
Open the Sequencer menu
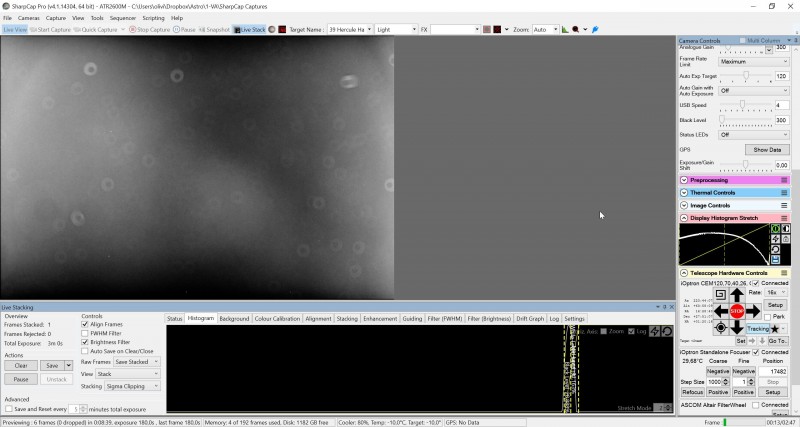pyautogui.click(x=122, y=18)
